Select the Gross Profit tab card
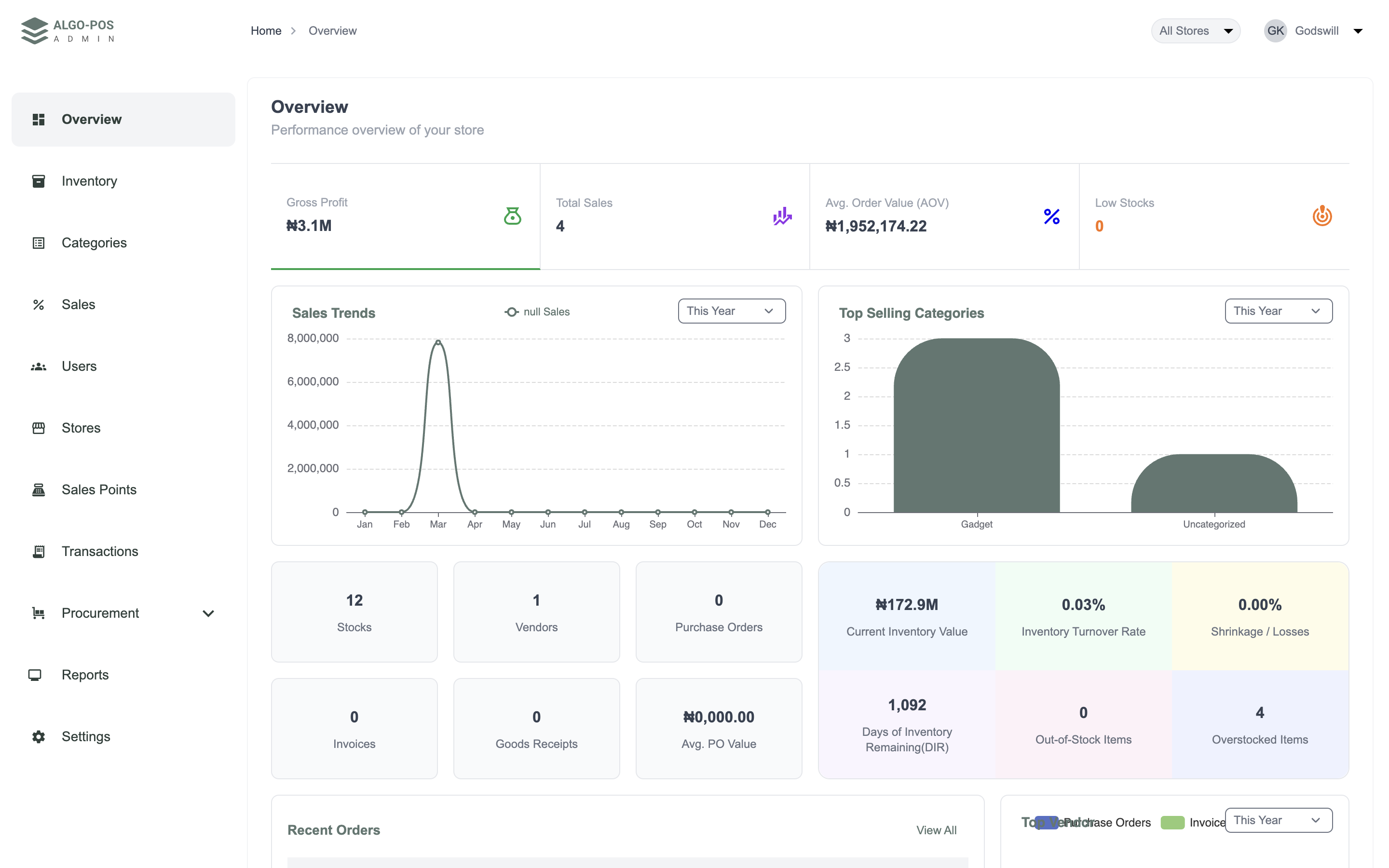The width and height of the screenshot is (1389, 868). [x=405, y=217]
